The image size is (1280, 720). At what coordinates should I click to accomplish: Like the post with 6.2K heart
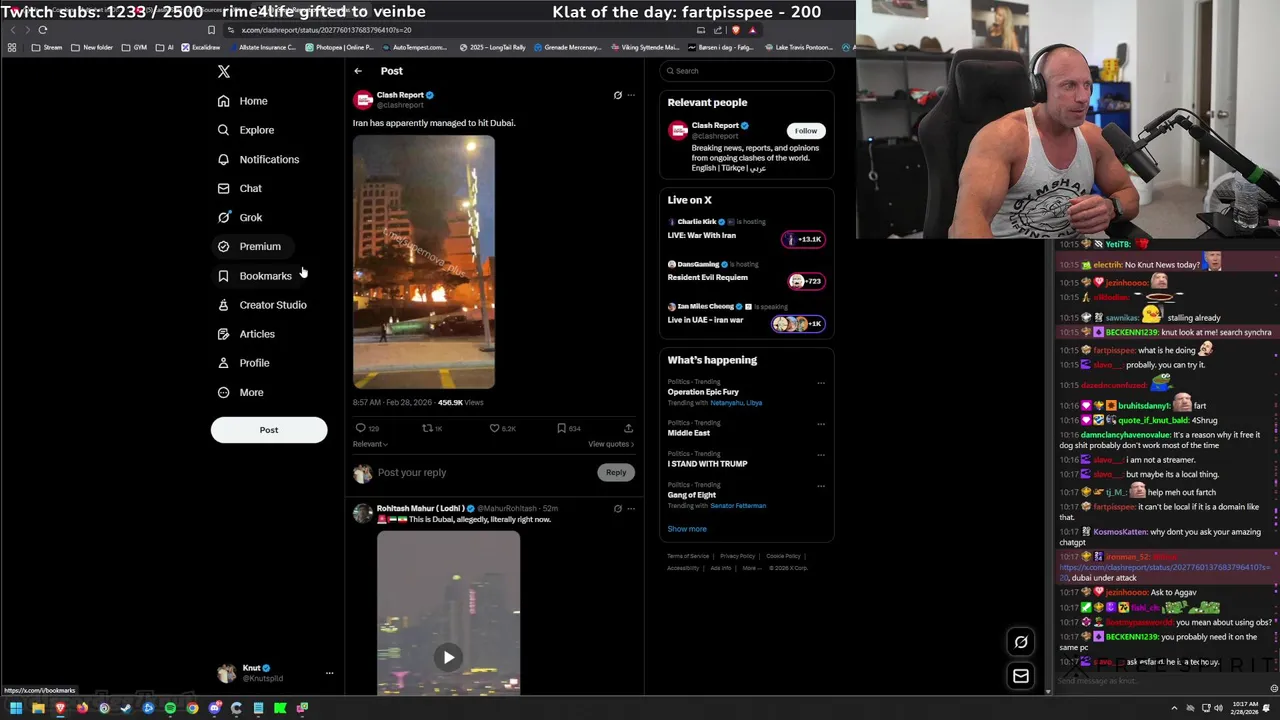pos(494,428)
